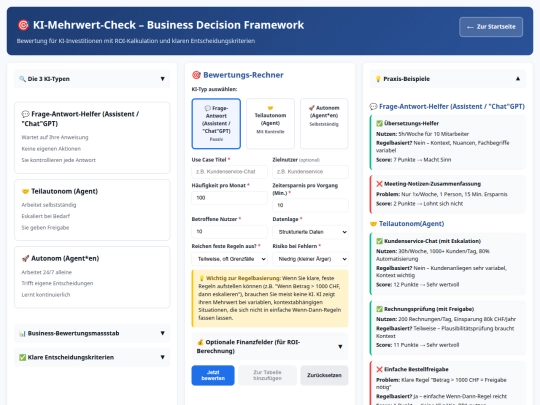Select Frage-Antwort (Assistent) KI-Typ option
Image resolution: width=540 pixels, height=405 pixels.
click(216, 124)
